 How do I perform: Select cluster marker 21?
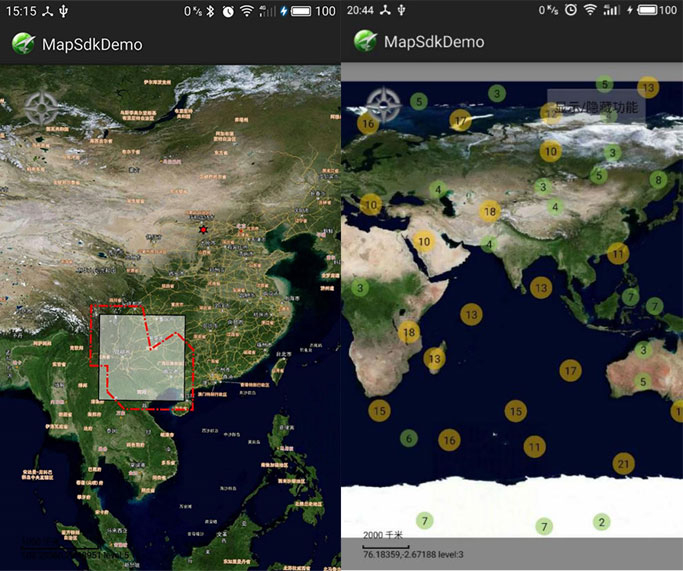623,464
